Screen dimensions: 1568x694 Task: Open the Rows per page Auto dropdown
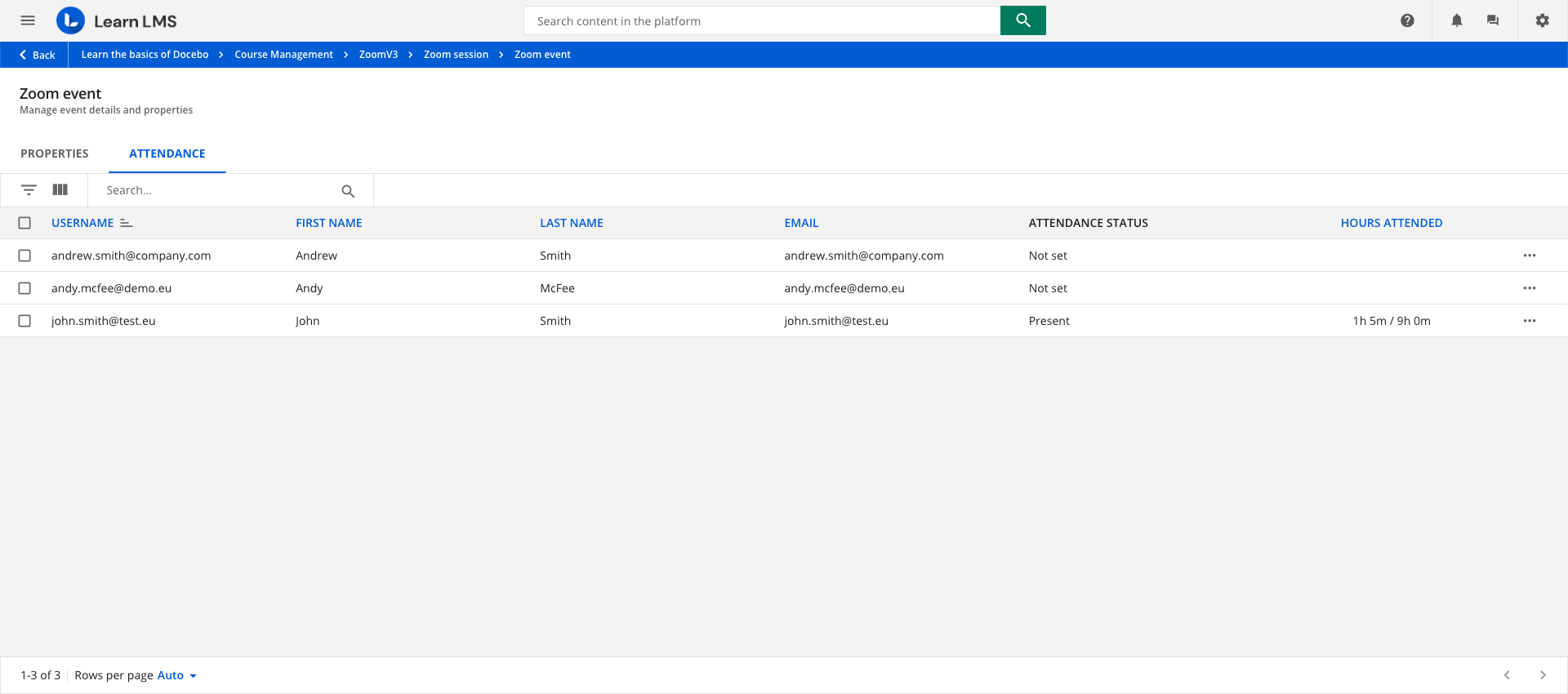(176, 675)
